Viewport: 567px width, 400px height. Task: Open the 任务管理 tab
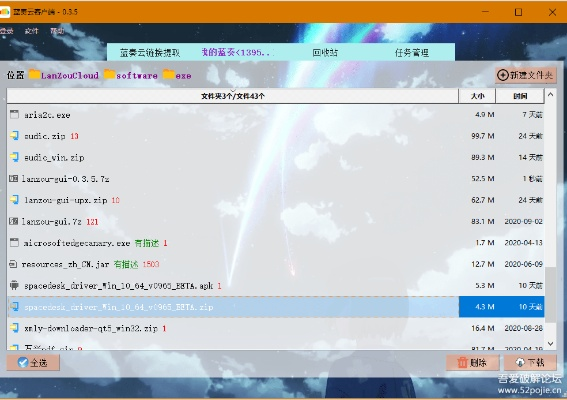tap(412, 52)
